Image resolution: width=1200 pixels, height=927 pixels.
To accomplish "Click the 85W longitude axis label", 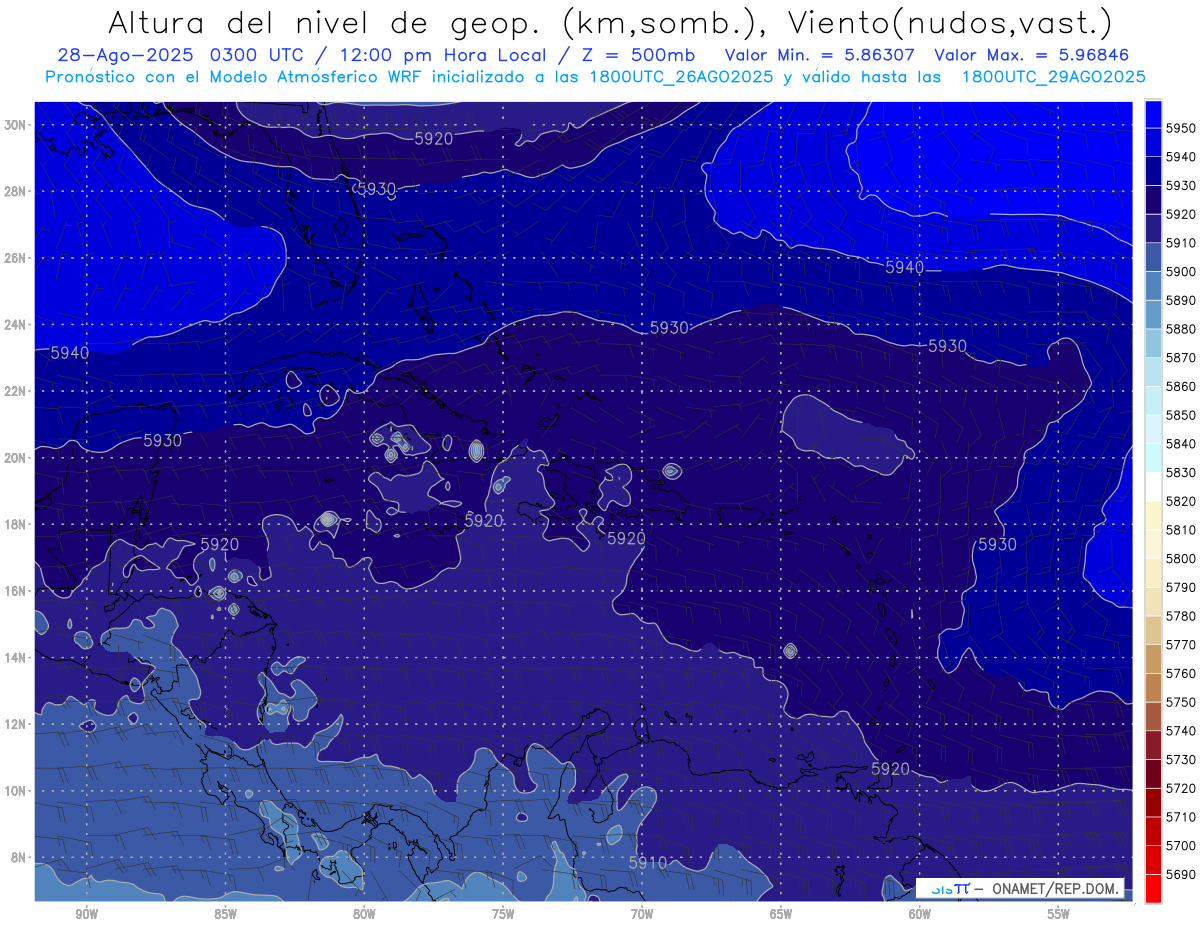I will [x=226, y=914].
